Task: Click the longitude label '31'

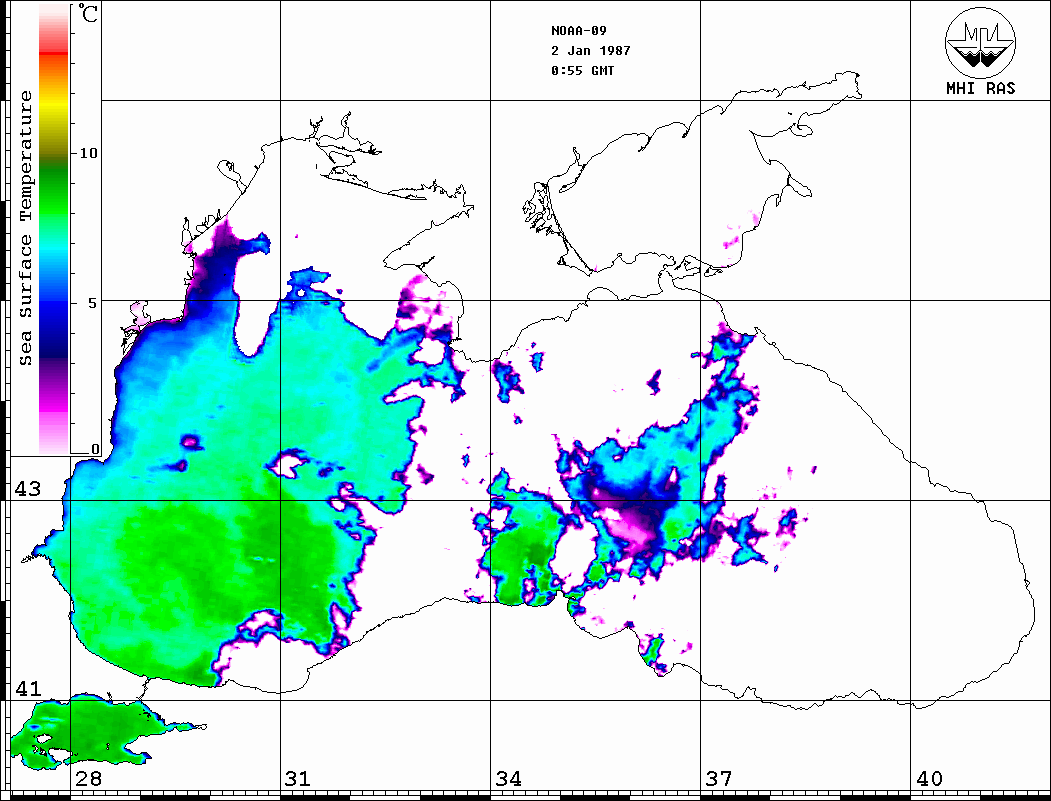Action: coord(298,778)
